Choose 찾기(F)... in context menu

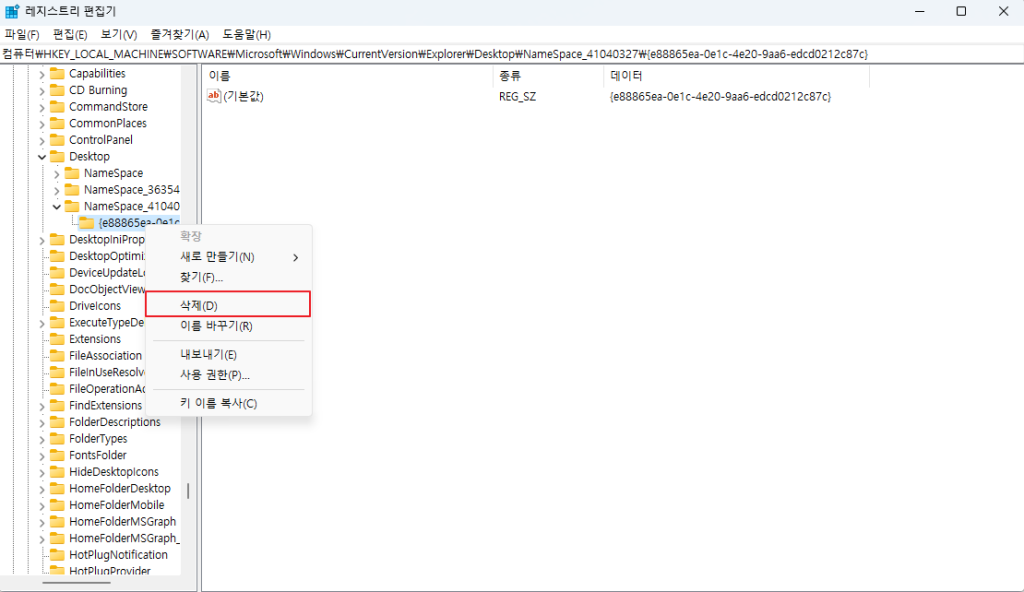(x=228, y=277)
